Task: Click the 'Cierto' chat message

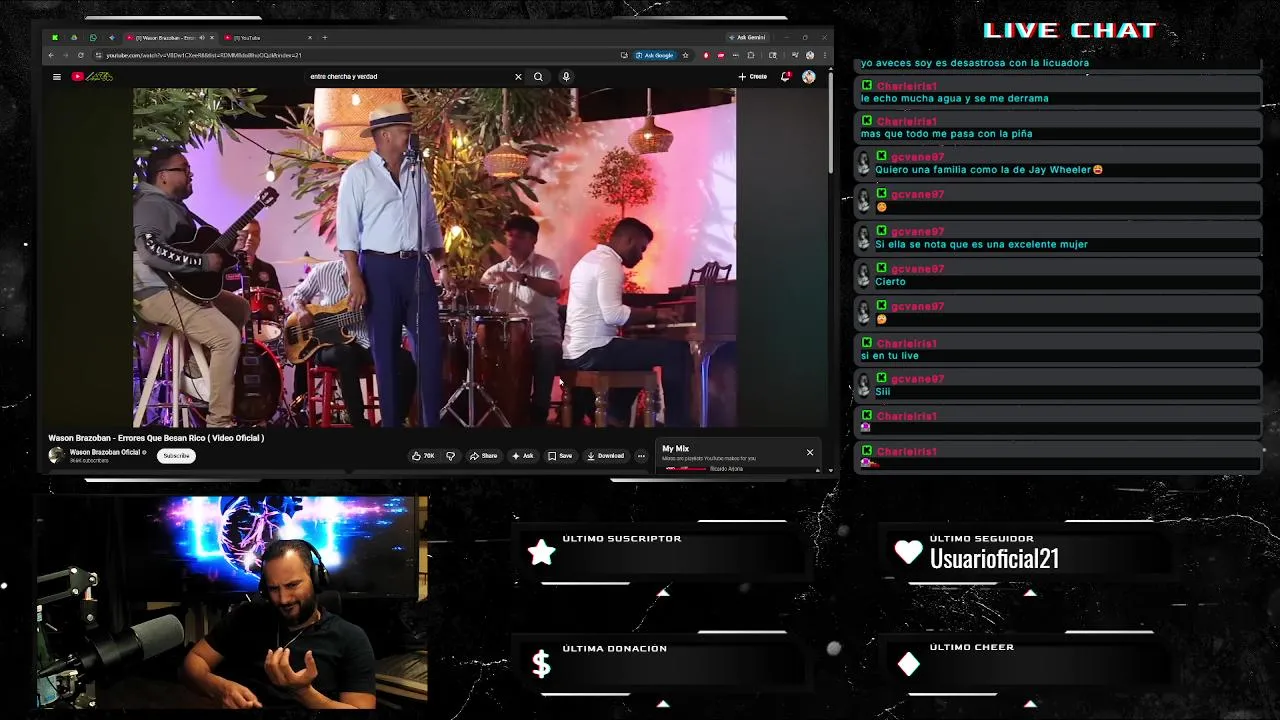Action: tap(890, 282)
